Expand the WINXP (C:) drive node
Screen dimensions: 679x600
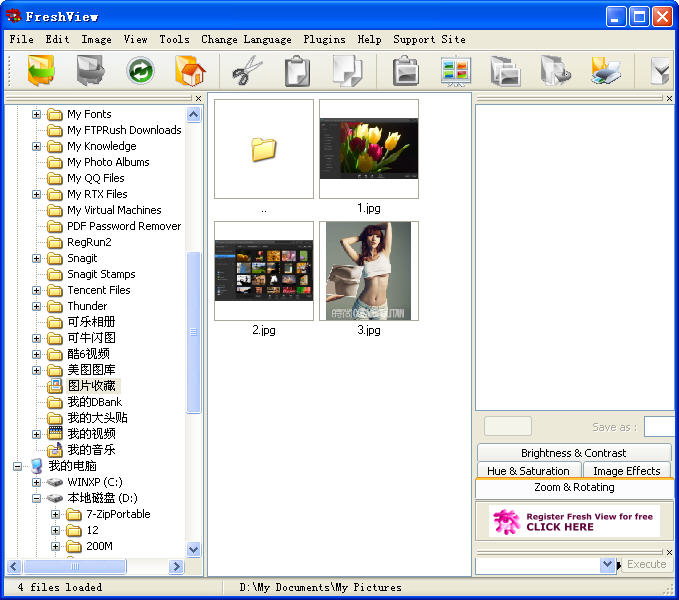pos(37,482)
